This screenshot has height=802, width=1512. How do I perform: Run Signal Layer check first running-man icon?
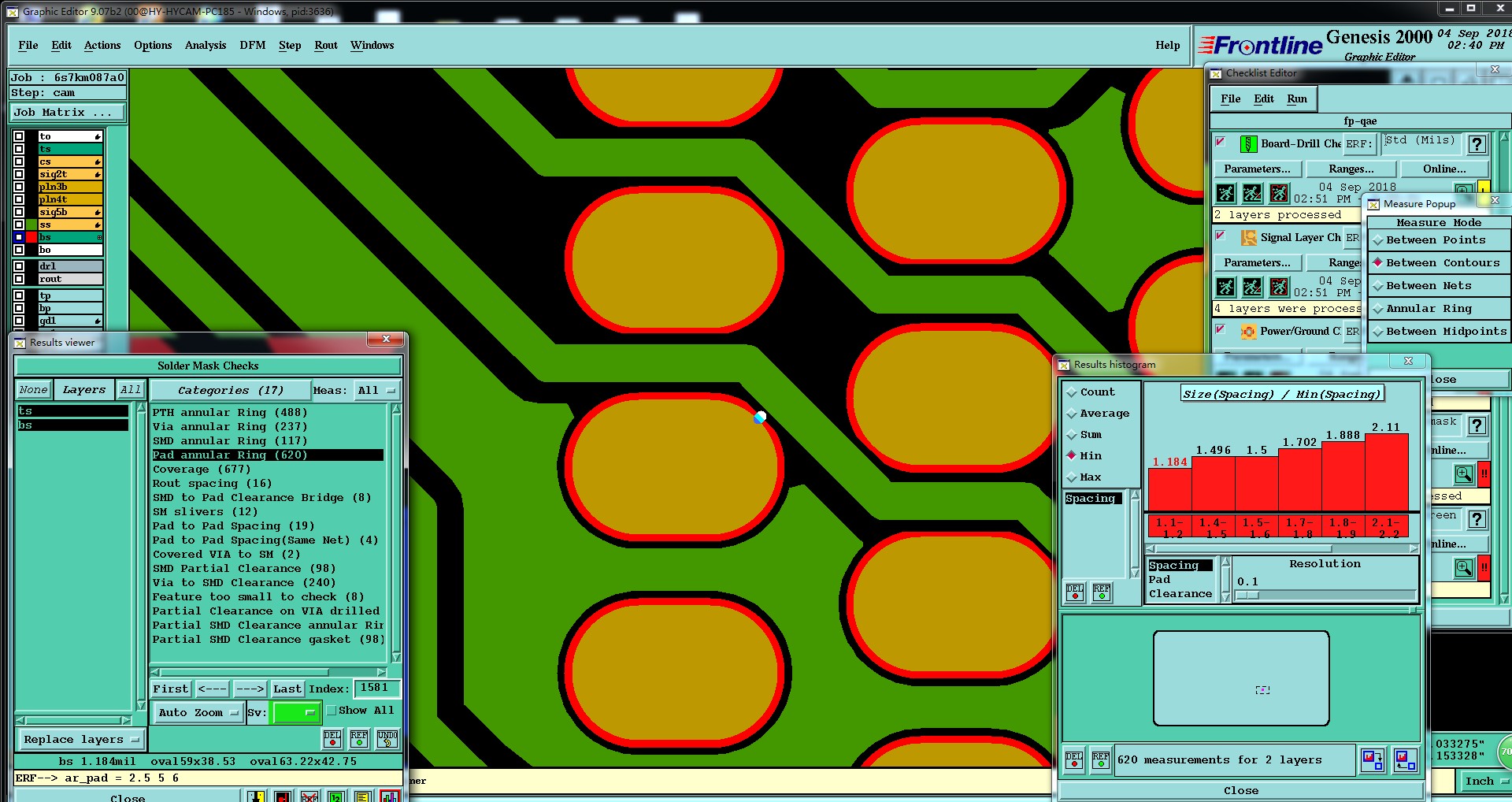pyautogui.click(x=1225, y=287)
